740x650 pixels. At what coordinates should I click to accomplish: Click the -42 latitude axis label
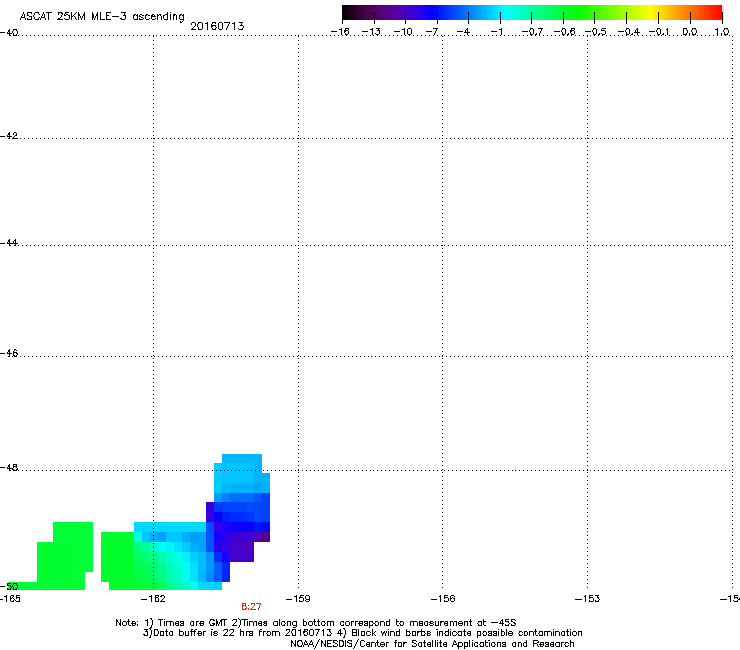[x=9, y=136]
